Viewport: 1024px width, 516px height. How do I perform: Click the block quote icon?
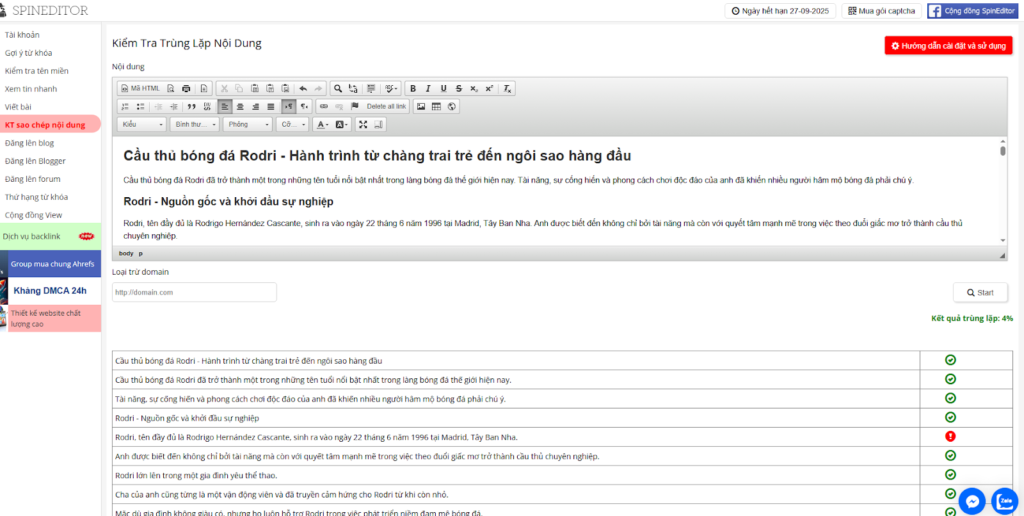tap(191, 106)
